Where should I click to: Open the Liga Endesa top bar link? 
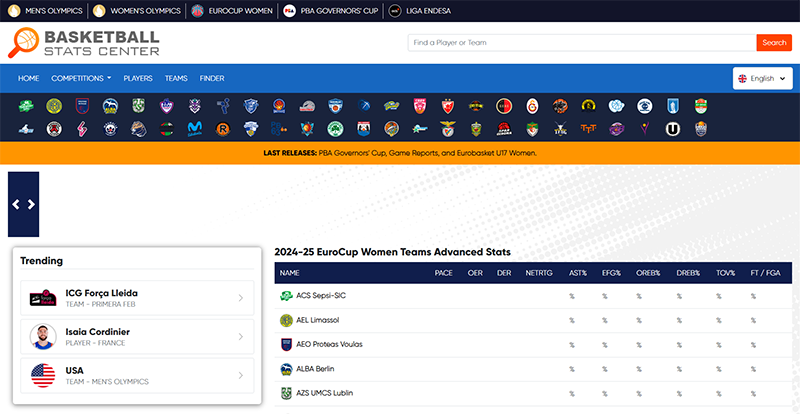(x=420, y=11)
